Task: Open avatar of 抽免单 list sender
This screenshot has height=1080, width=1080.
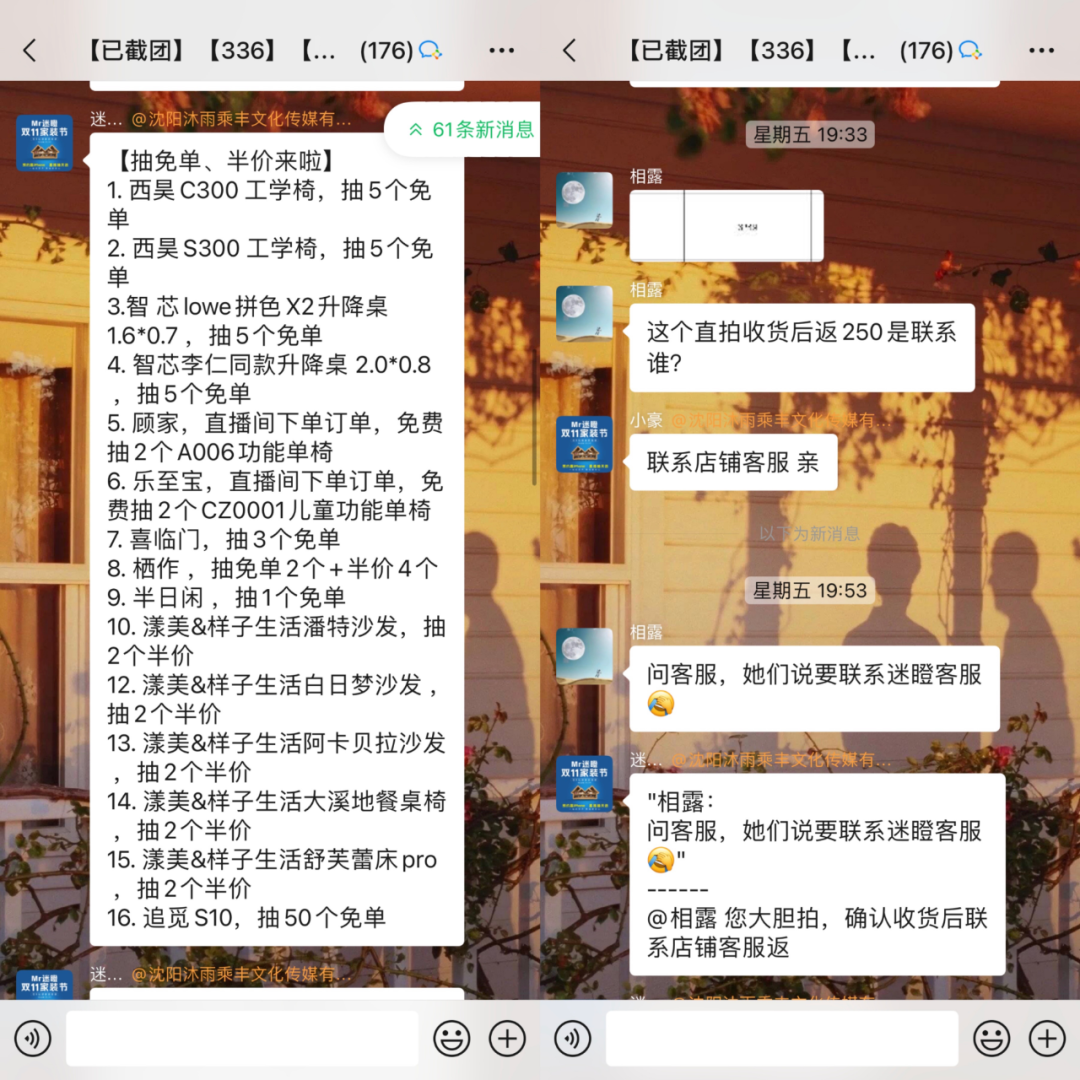Action: pos(45,143)
